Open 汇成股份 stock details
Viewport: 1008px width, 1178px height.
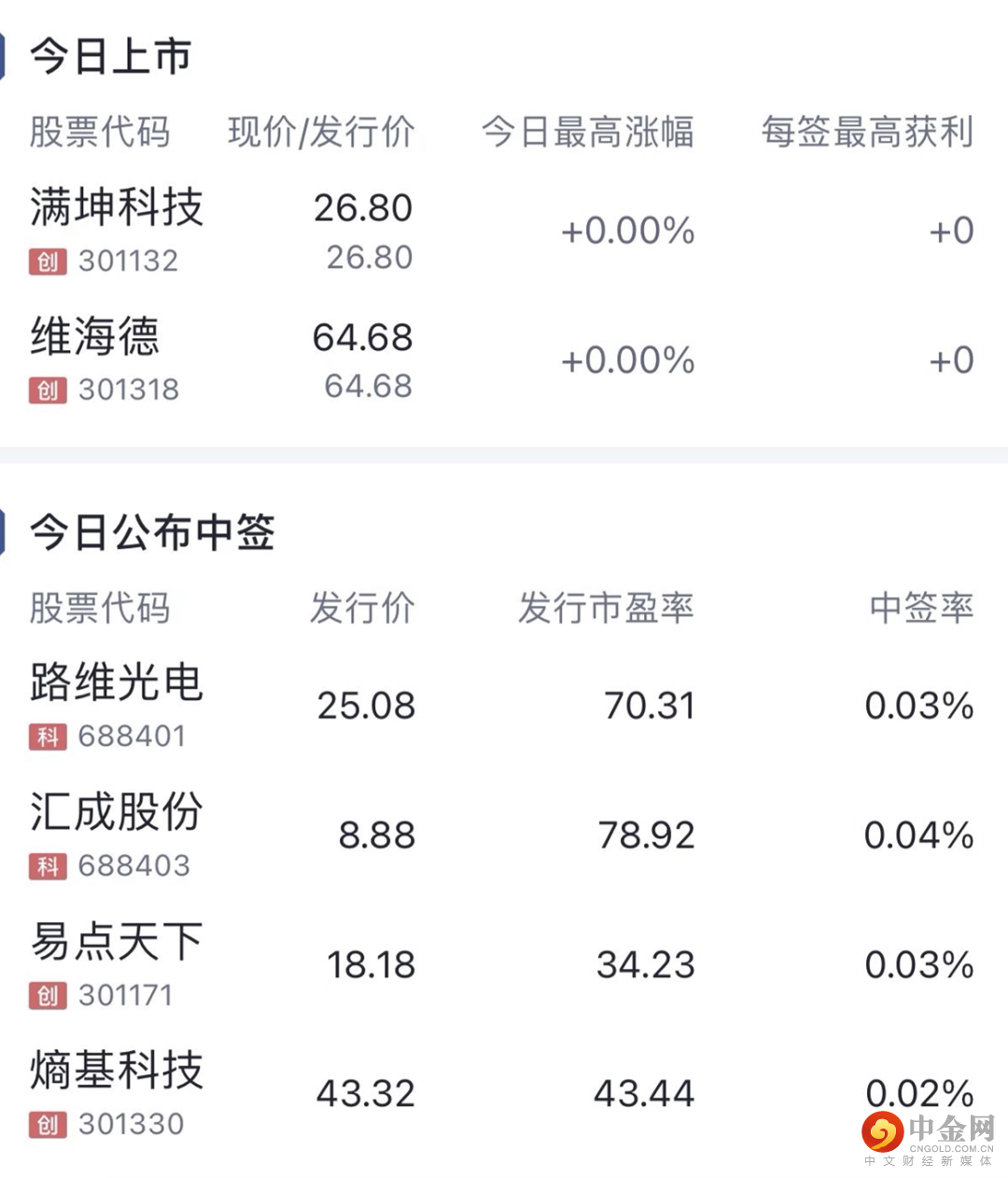click(x=117, y=812)
